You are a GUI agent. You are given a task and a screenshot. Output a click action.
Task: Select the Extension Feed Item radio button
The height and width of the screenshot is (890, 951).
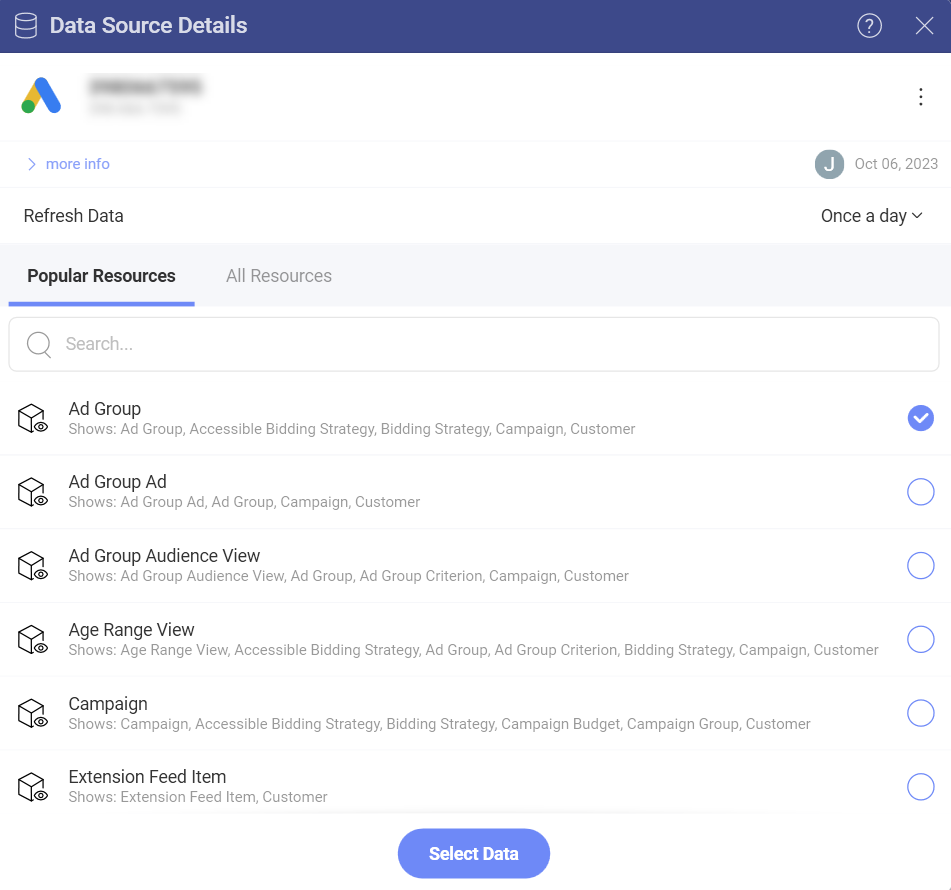(x=920, y=786)
